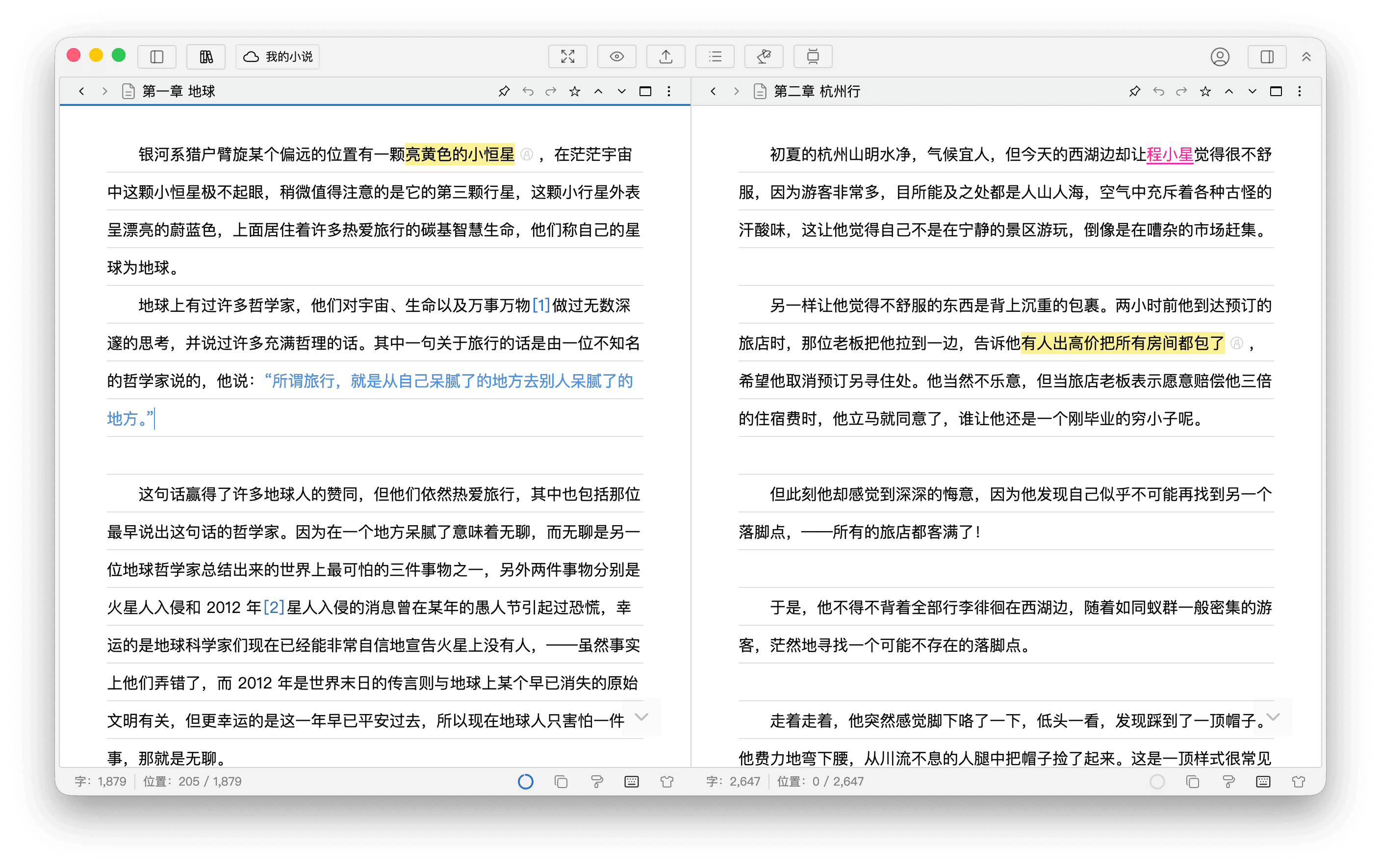Screen dimensions: 1381x868
Task: Open the 我的小说 cloud library button
Action: 278,56
